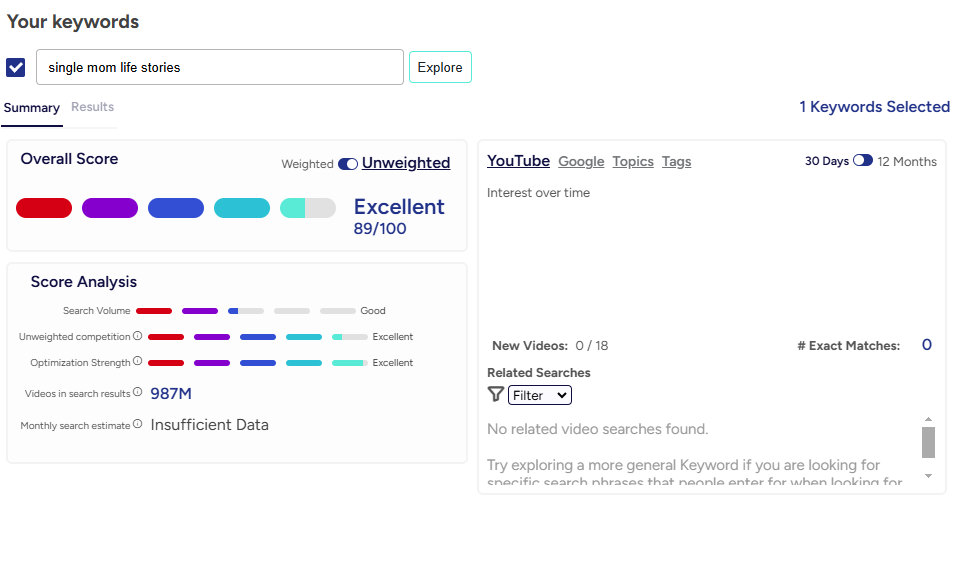The height and width of the screenshot is (577, 955).
Task: Toggle between 30 Days and 12 Months
Action: point(862,161)
